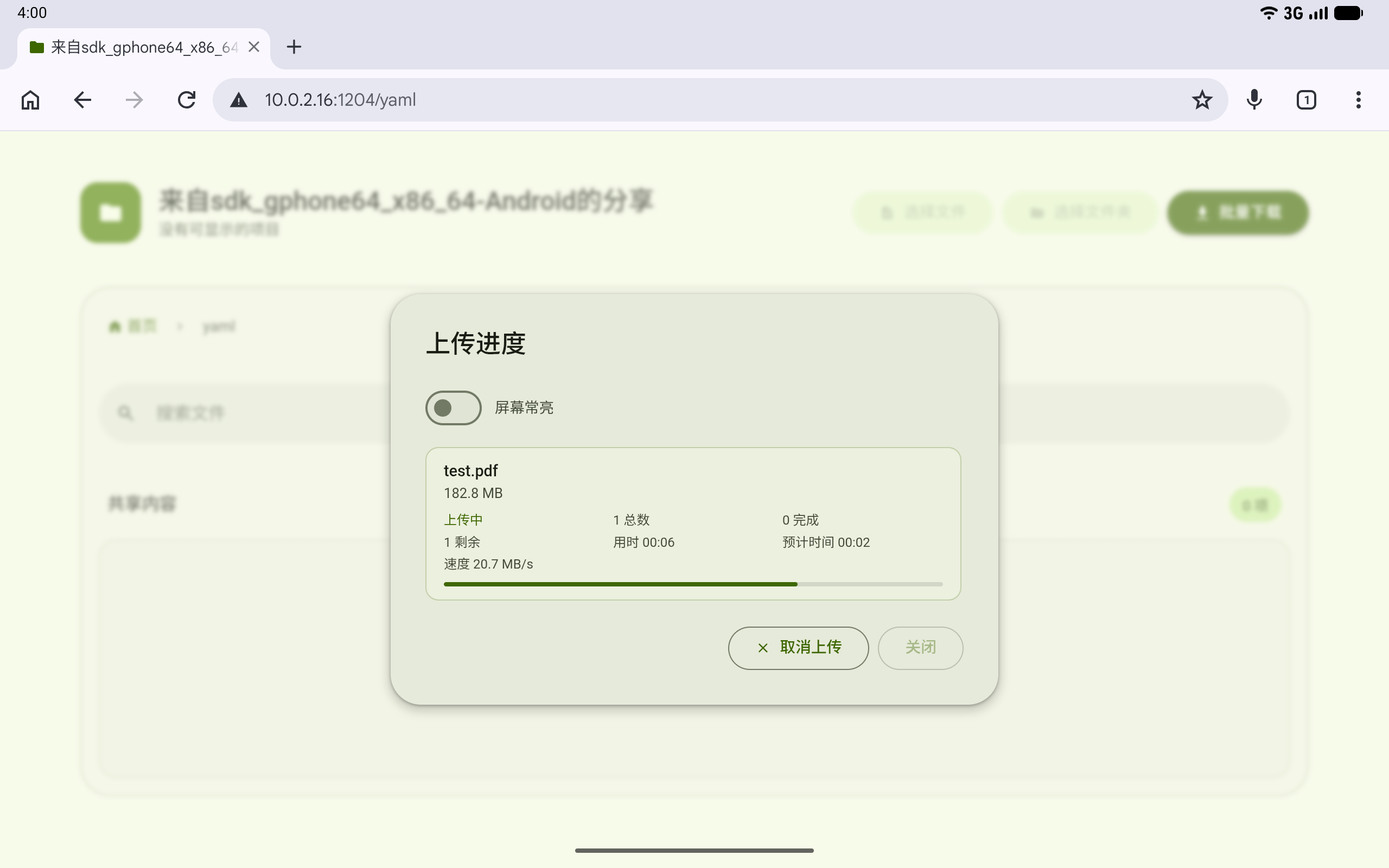Navigate back with the back arrow

tap(82, 100)
